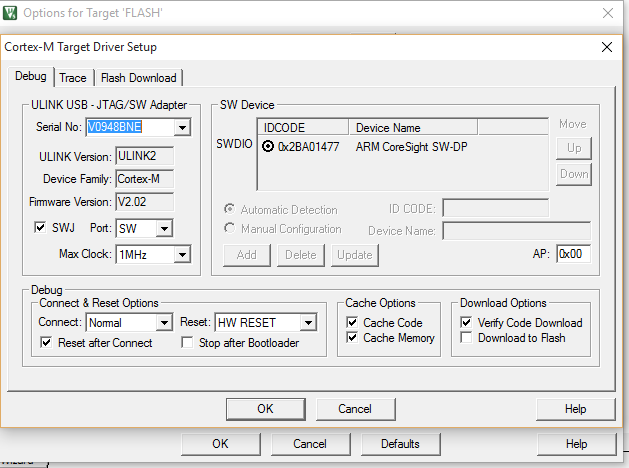Viewport: 629px width, 468px height.
Task: Click the Firmware Version field showing V2.02
Action: (145, 202)
